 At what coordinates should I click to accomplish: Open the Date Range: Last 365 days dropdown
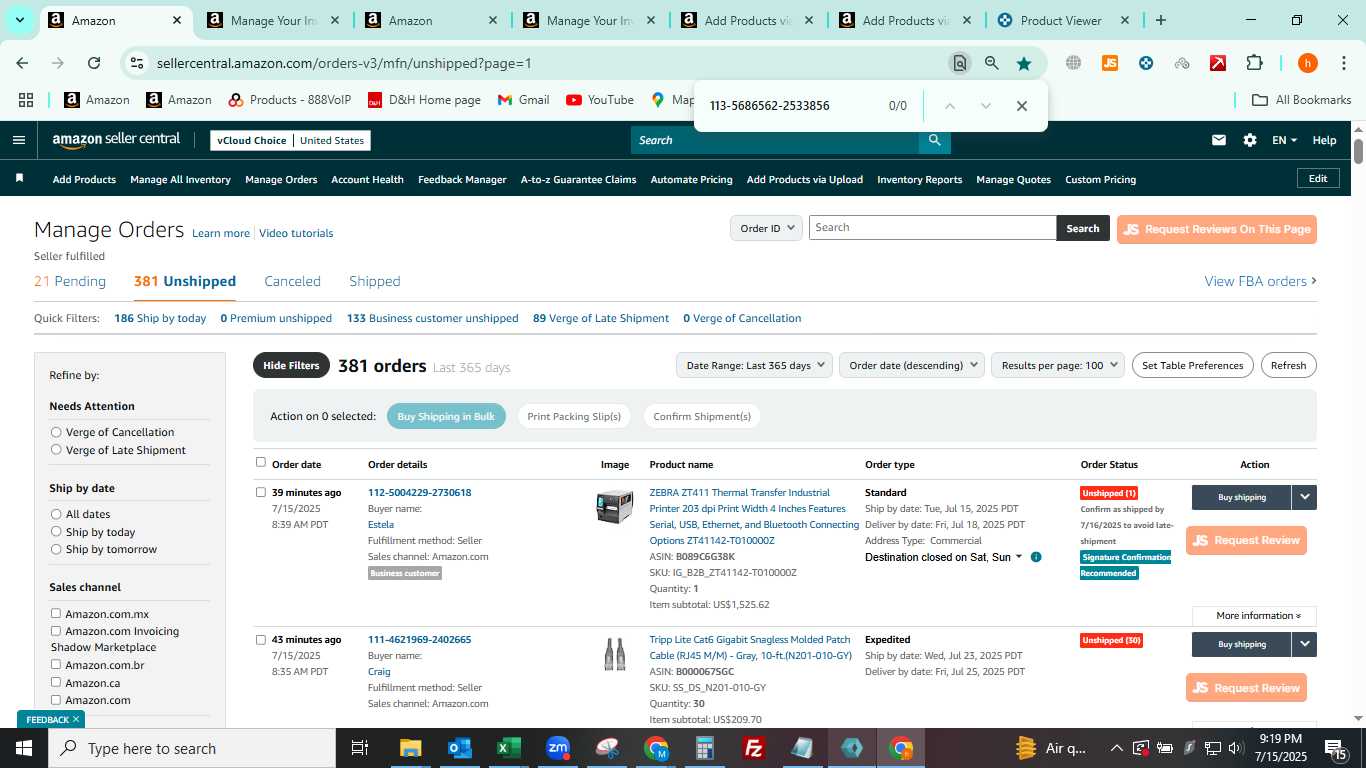754,365
